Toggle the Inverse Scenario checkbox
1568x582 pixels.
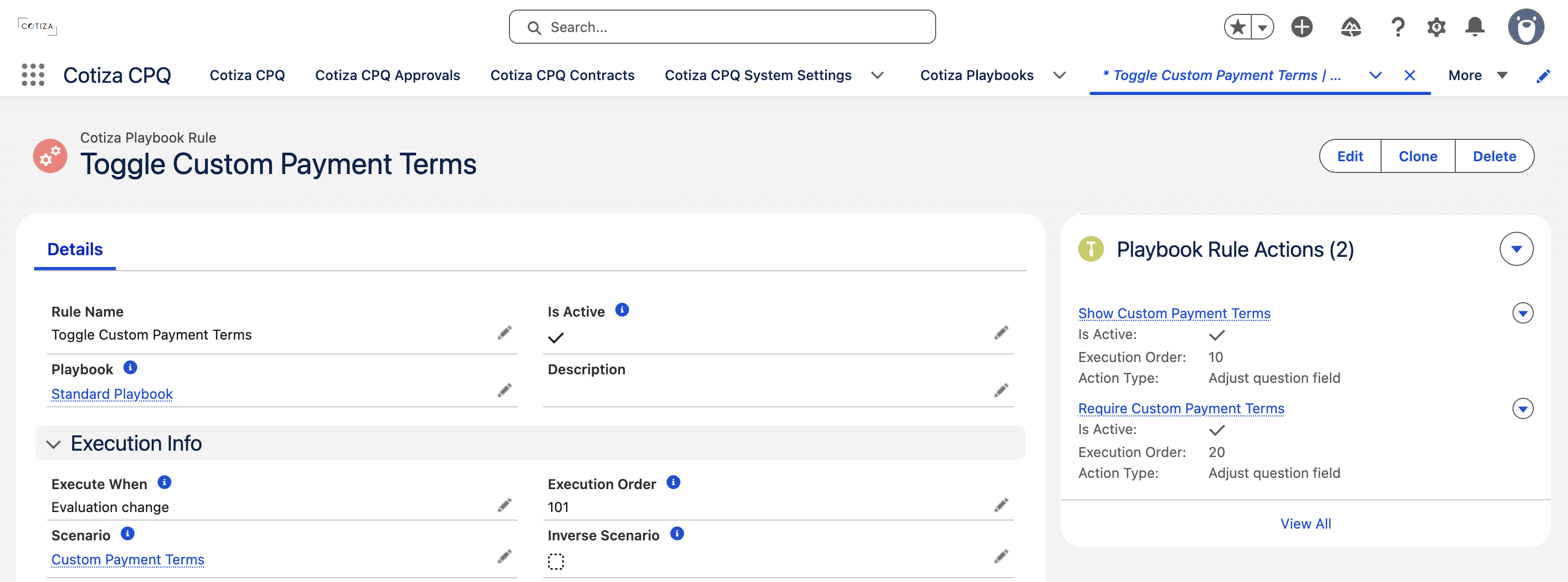[556, 561]
